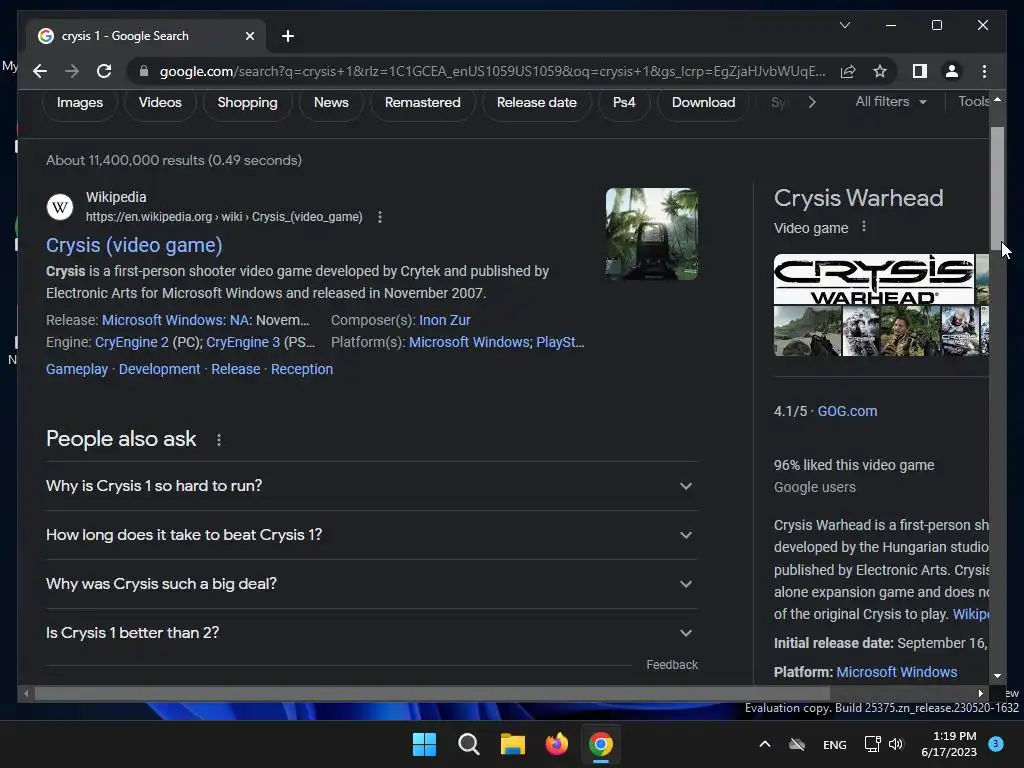This screenshot has width=1024, height=768.
Task: Jump to Development section link
Action: point(159,369)
